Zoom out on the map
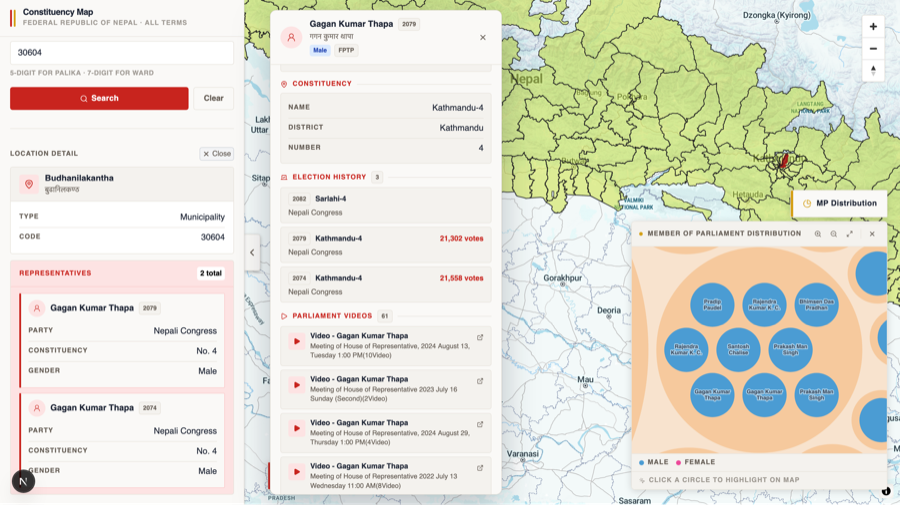900x505 pixels. tap(873, 49)
